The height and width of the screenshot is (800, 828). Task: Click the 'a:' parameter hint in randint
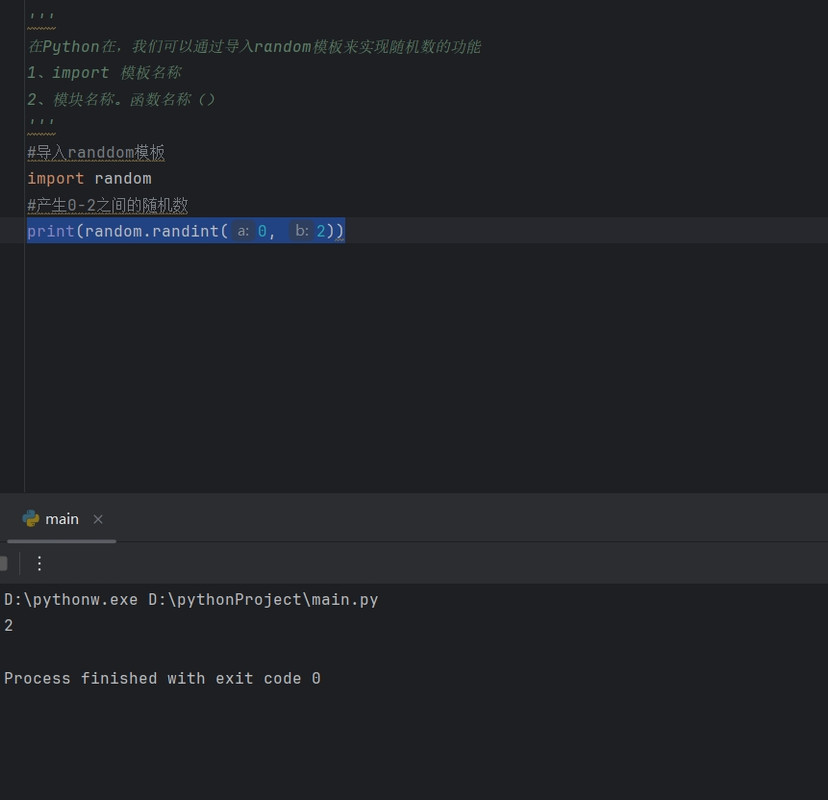(243, 231)
